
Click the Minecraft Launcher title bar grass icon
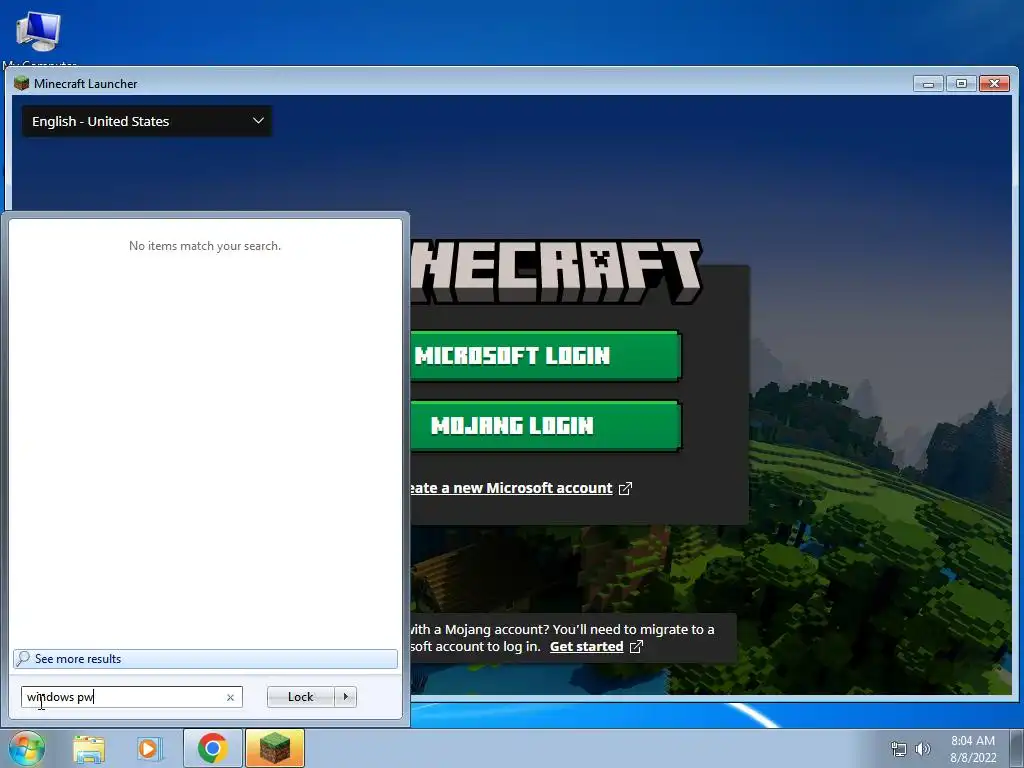click(x=22, y=83)
